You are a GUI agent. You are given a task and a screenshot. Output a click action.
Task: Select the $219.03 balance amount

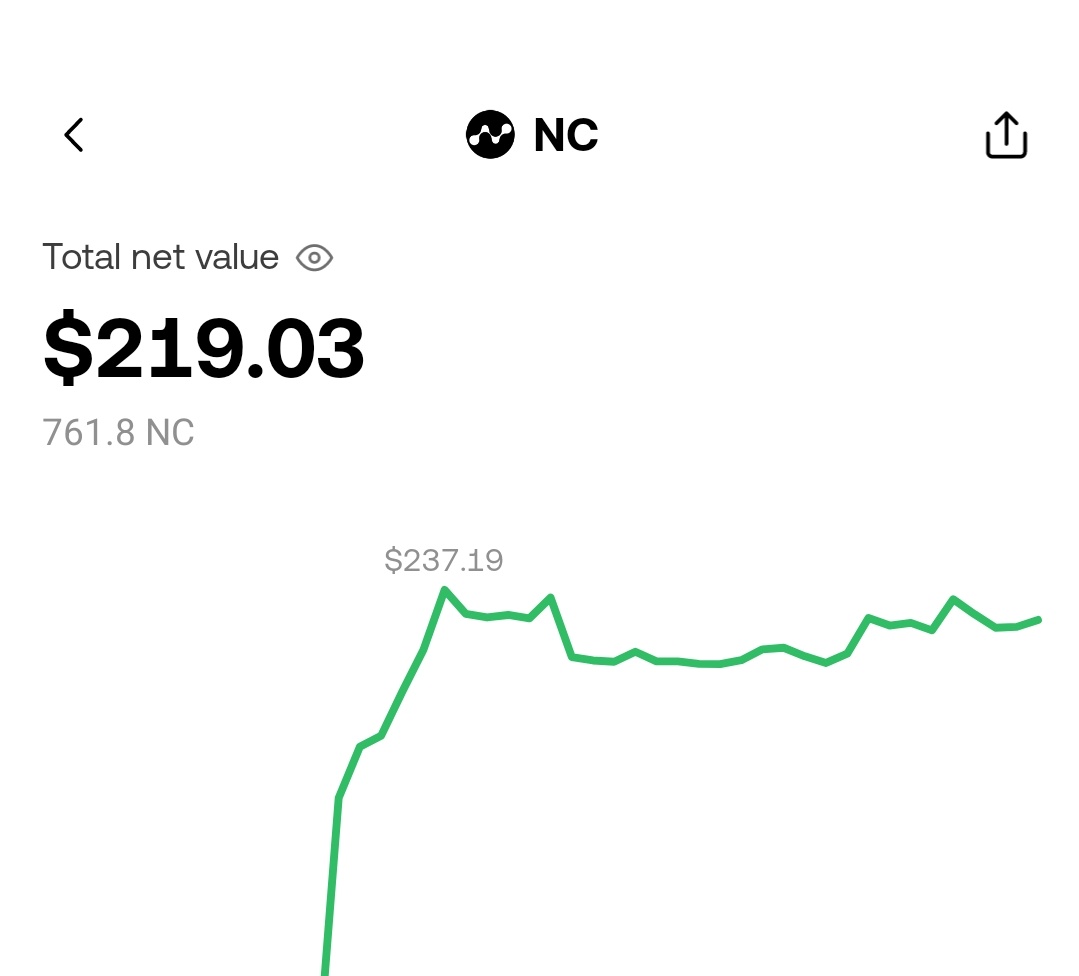204,347
